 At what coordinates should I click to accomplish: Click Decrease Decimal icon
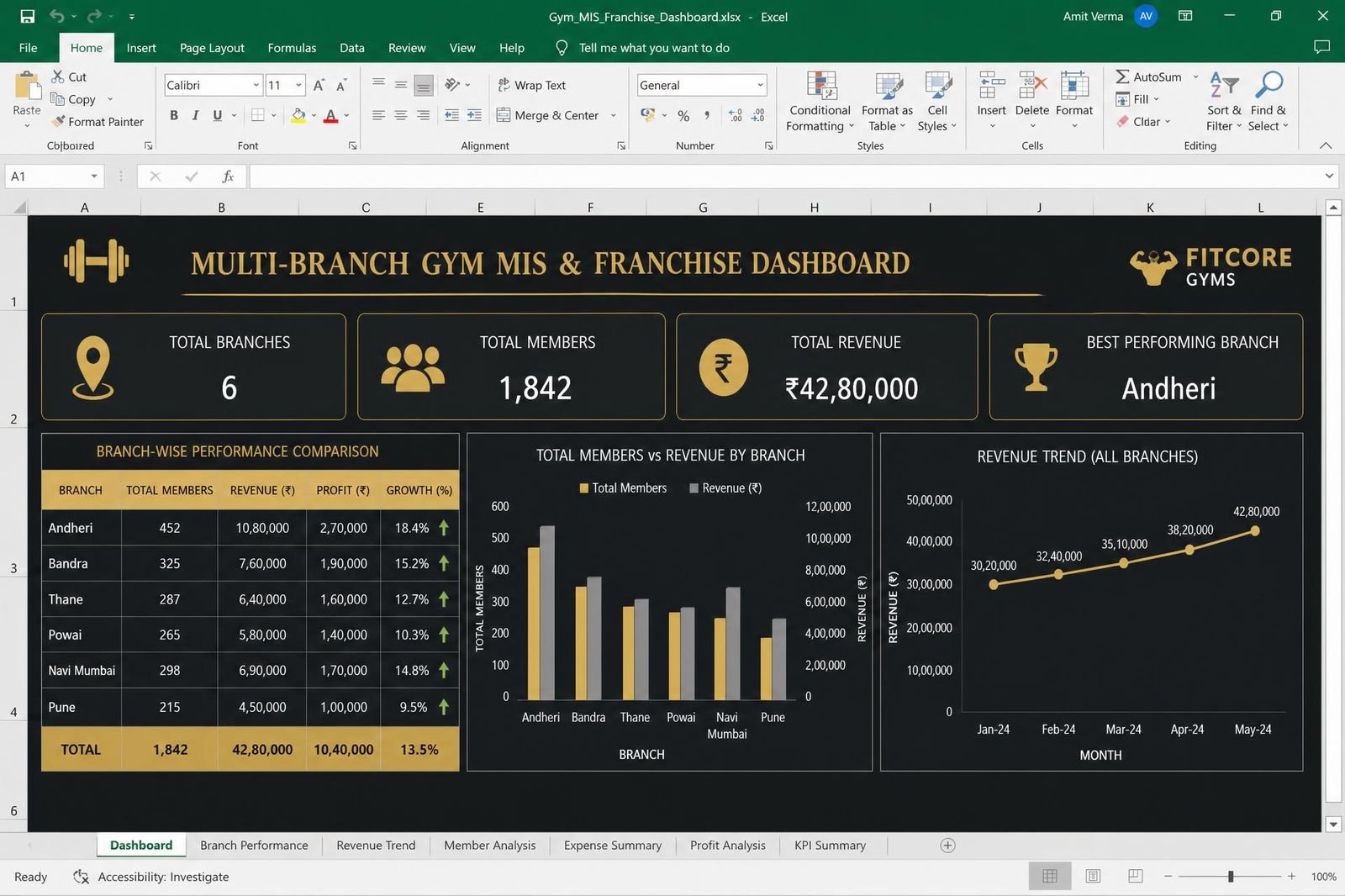[757, 115]
